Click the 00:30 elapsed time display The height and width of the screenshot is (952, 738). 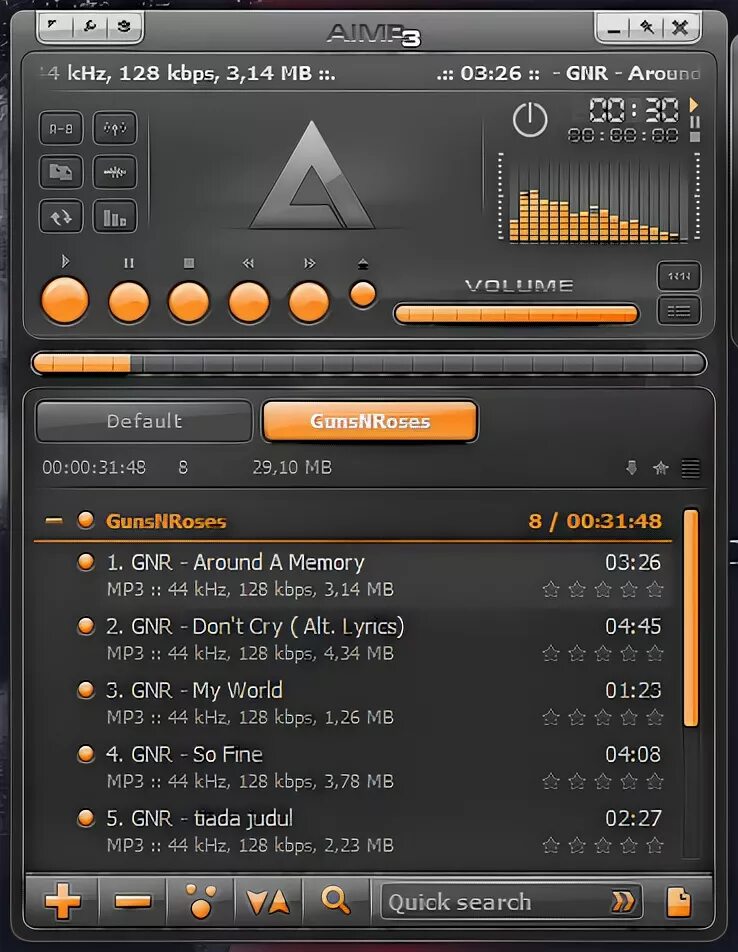pos(634,110)
